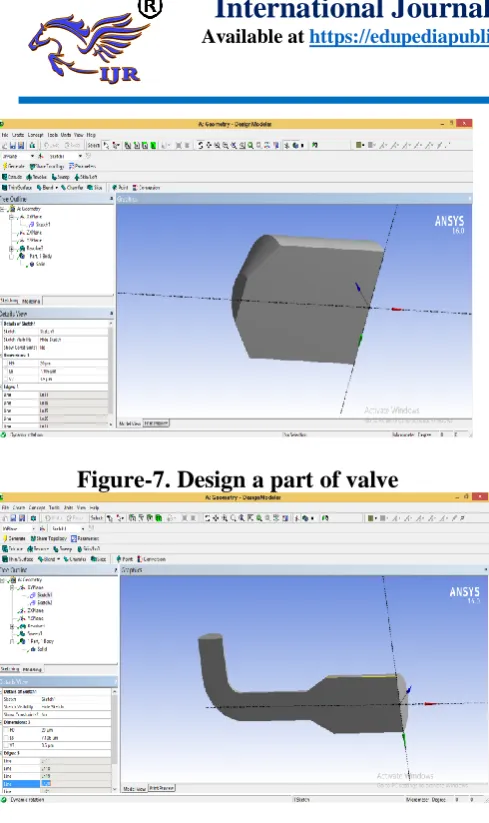
Task: Choose Slice tool in upper DesignModeler window
Action: click(x=95, y=187)
